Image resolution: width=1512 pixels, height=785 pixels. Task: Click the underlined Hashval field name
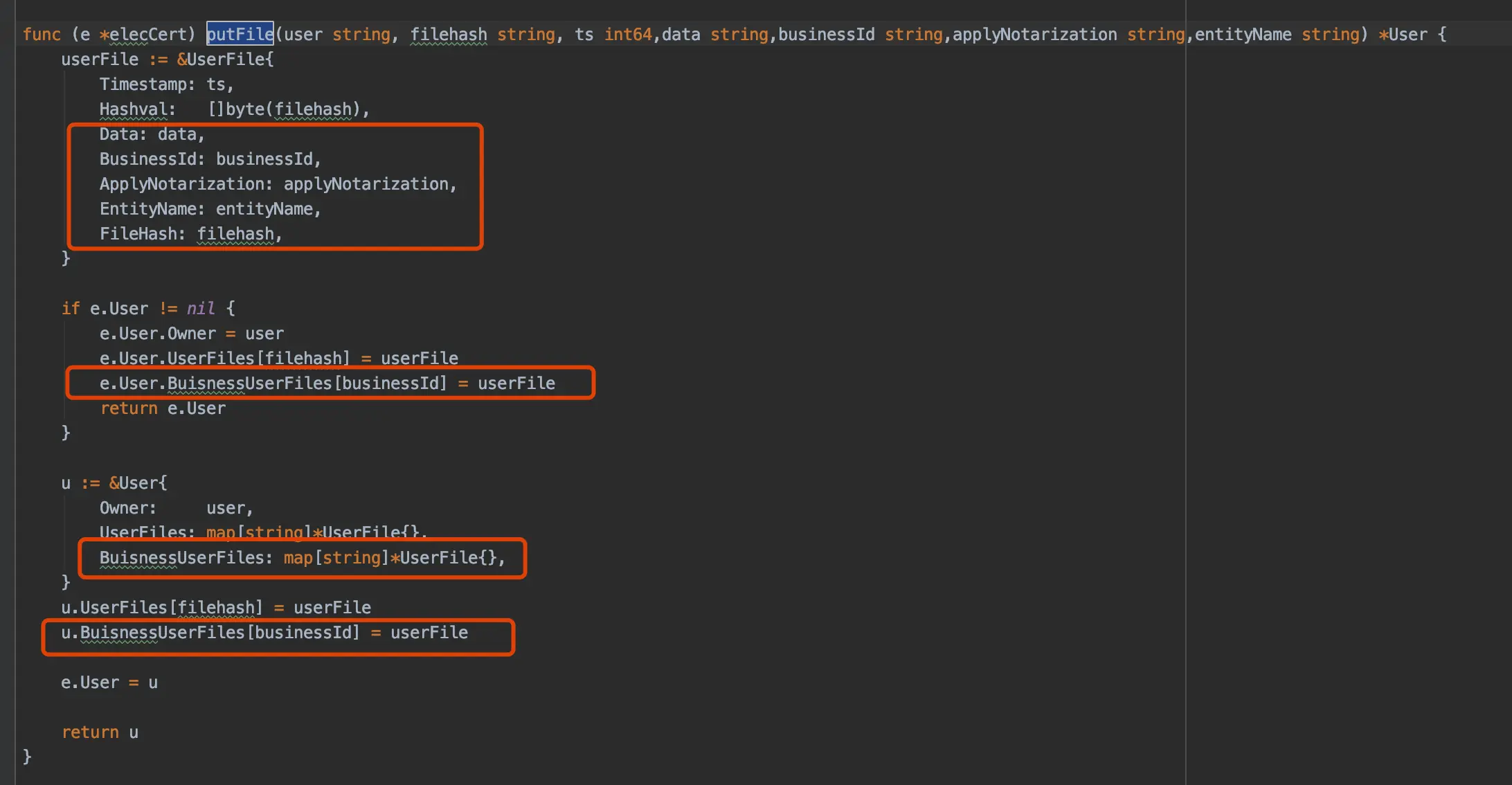click(x=134, y=109)
